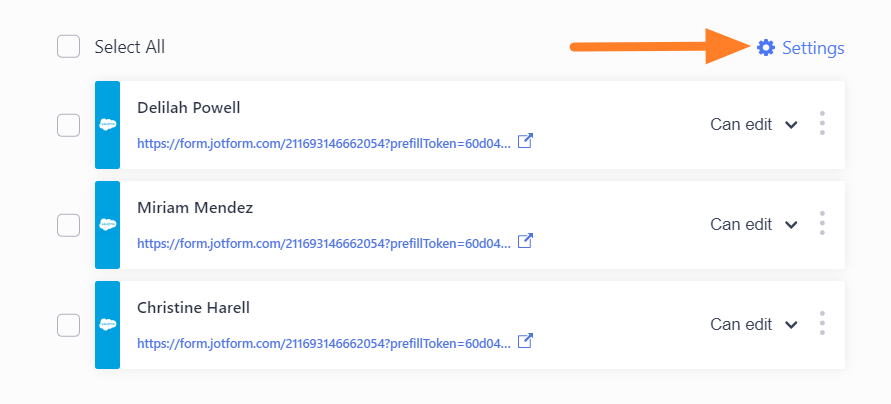Open the three-dot menu for Delilah Powell
Image resolution: width=891 pixels, height=404 pixels.
(x=822, y=124)
